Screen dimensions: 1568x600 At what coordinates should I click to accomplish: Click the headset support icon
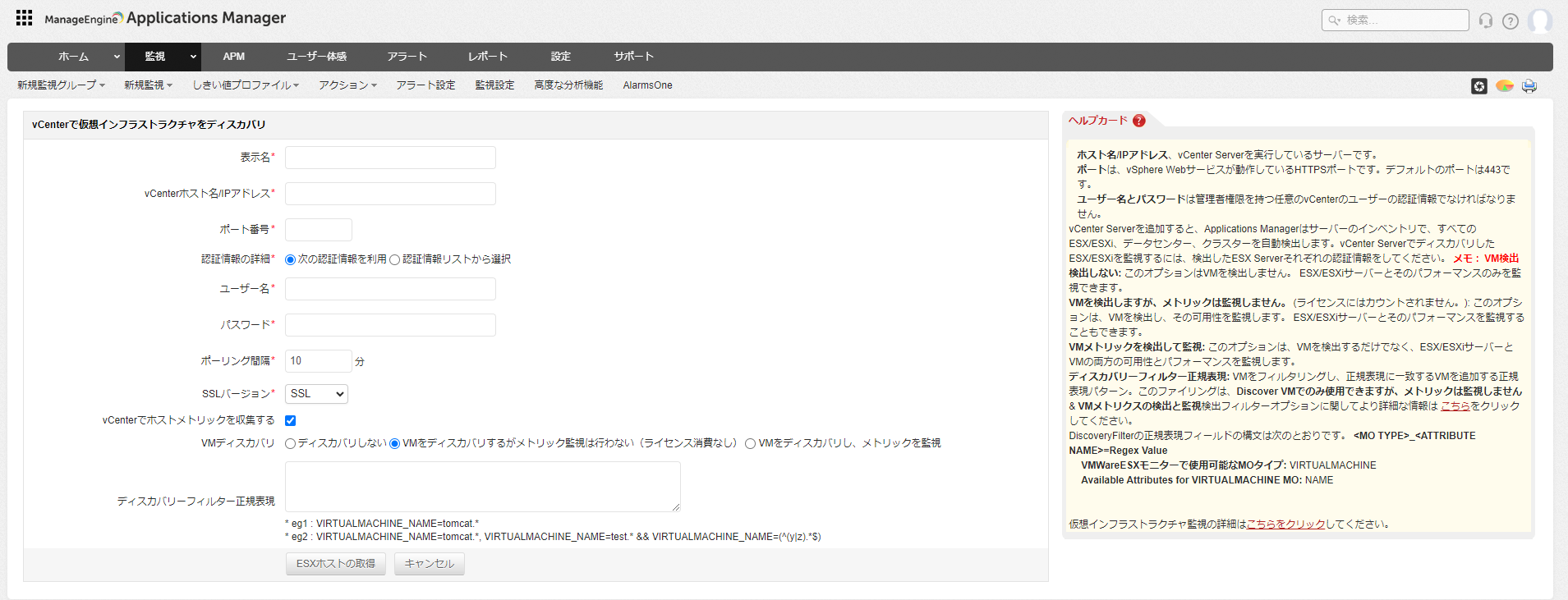(x=1485, y=21)
